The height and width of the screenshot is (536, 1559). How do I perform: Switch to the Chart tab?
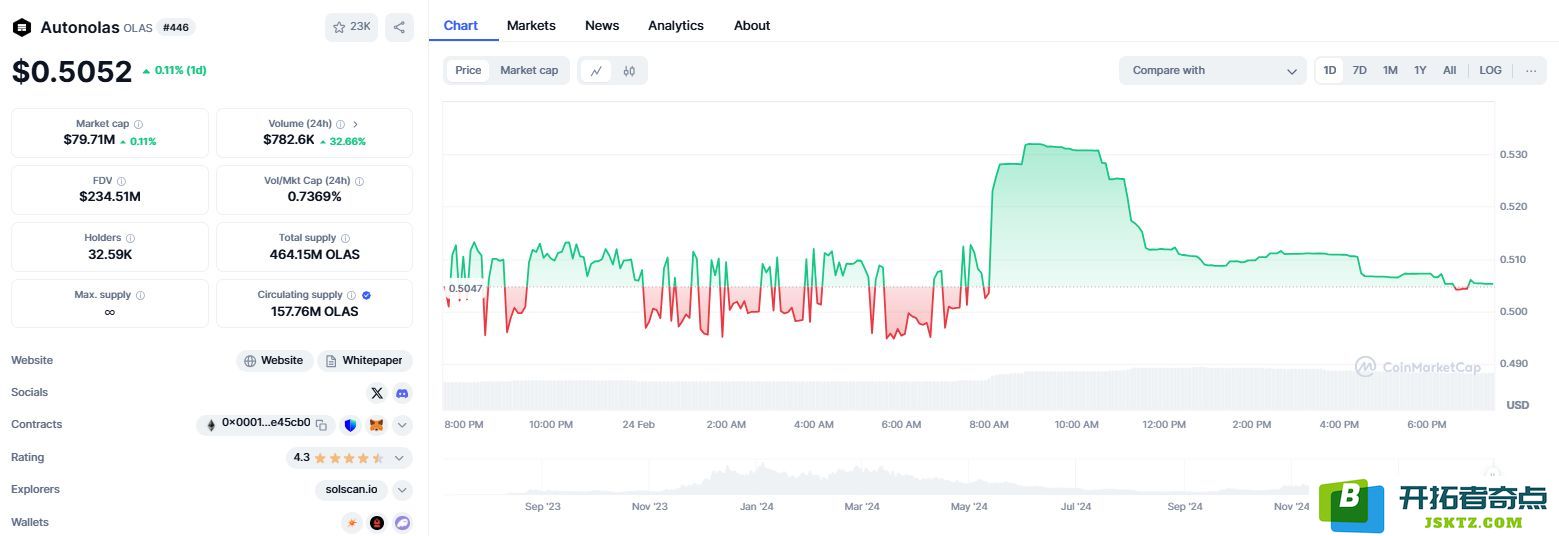[x=461, y=25]
